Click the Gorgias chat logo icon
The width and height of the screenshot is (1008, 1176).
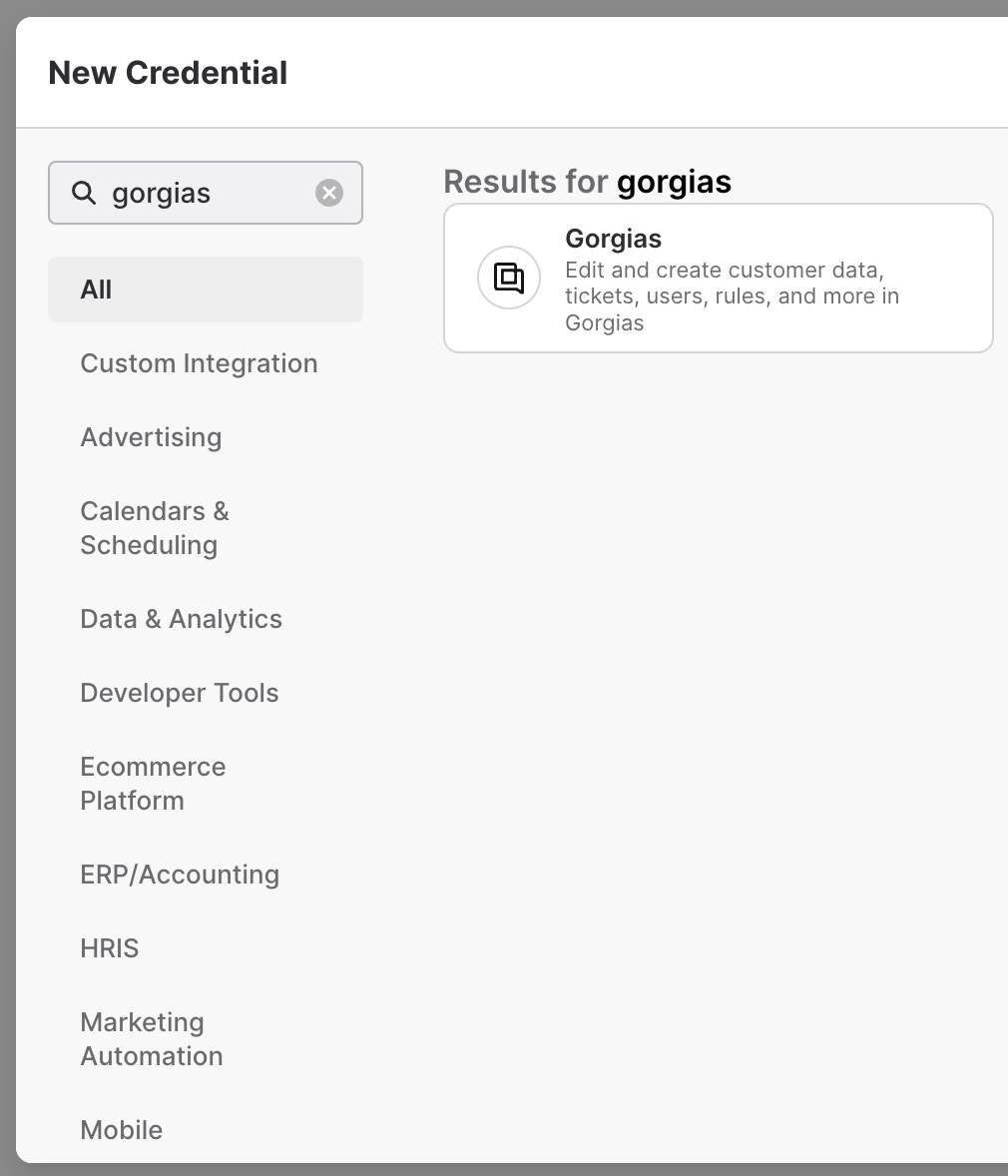509,278
